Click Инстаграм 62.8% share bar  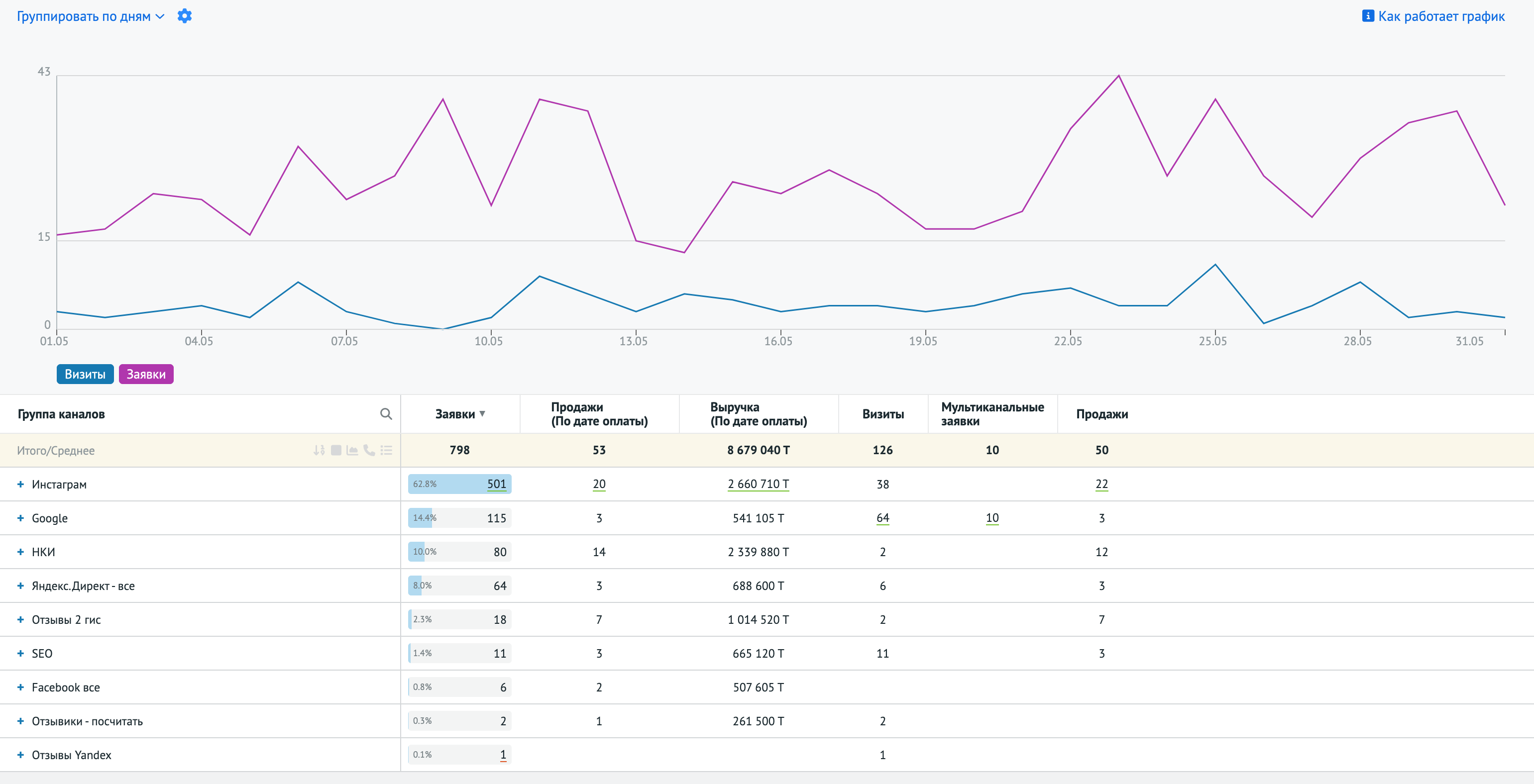[440, 484]
